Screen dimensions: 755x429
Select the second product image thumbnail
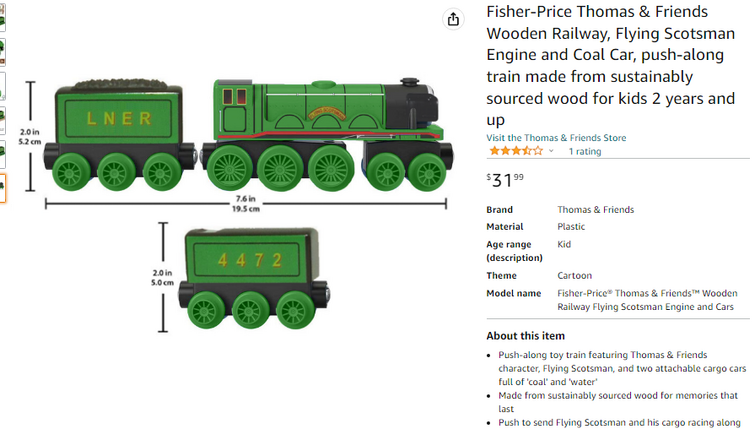[x=2, y=52]
